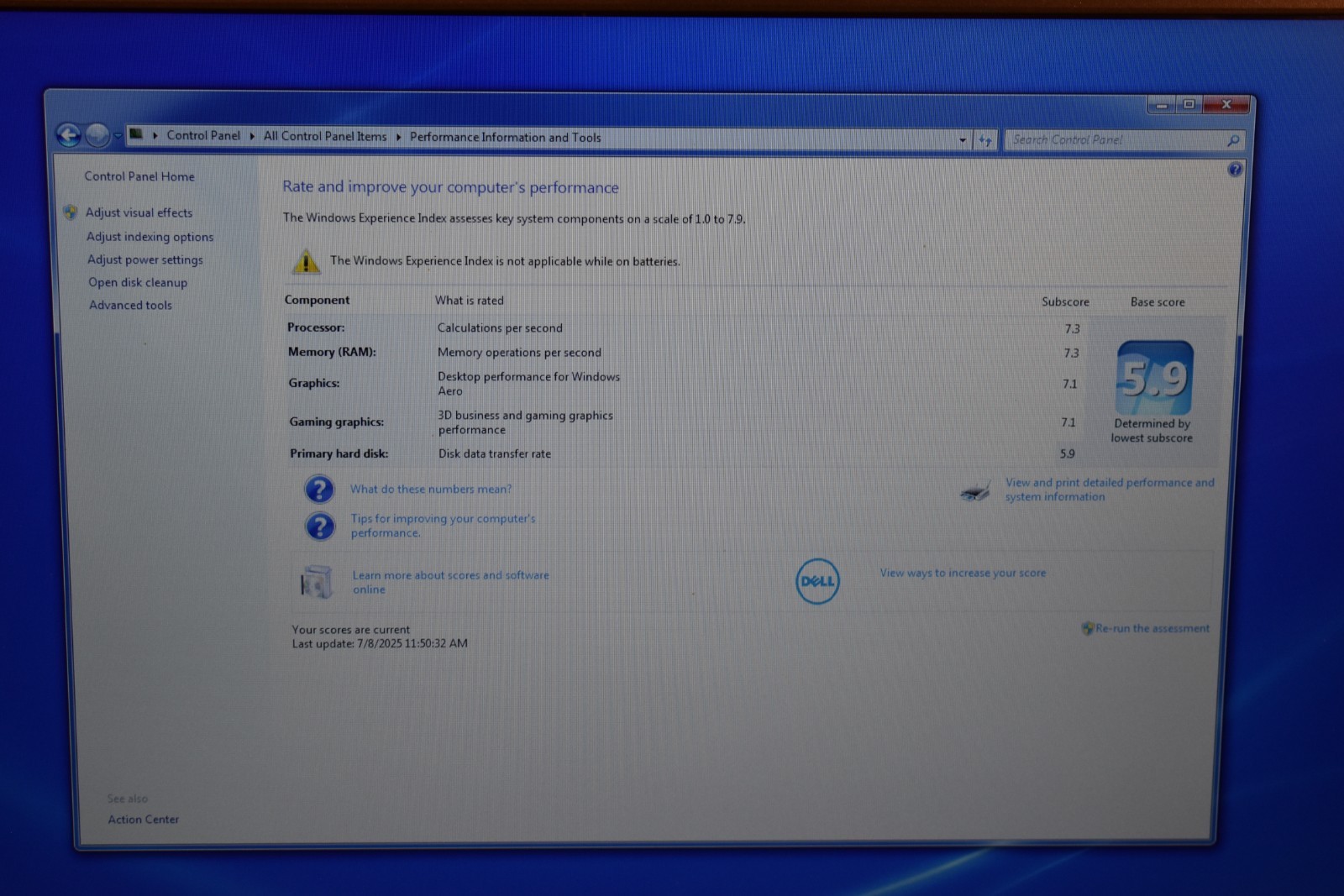
Task: Expand arrow after Control Panel breadcrumb
Action: tap(252, 136)
